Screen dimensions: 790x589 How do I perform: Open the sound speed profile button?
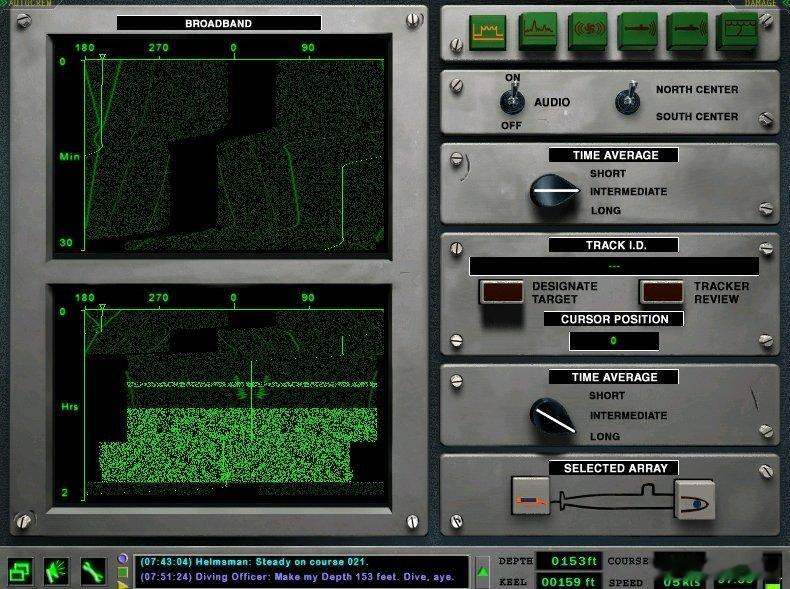tap(737, 31)
